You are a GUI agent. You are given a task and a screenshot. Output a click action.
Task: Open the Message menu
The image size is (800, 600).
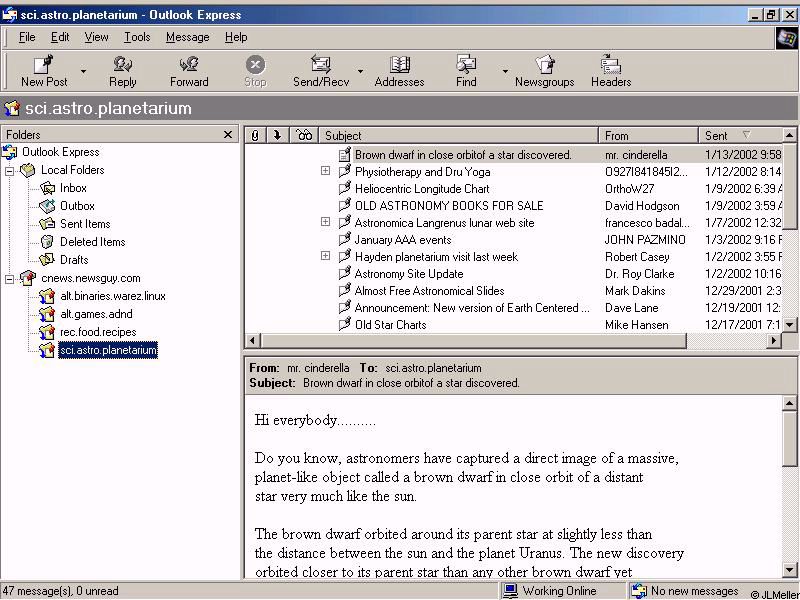pos(187,37)
